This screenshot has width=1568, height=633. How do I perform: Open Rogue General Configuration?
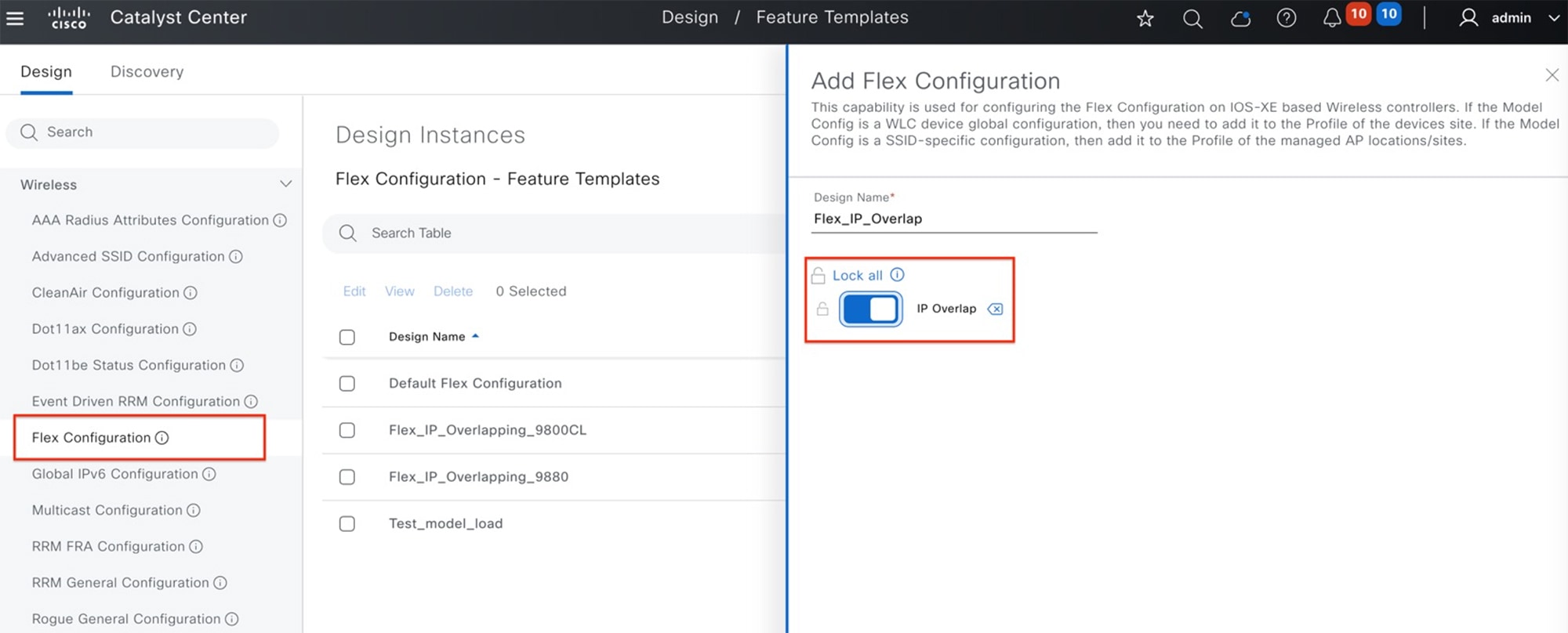pos(126,619)
